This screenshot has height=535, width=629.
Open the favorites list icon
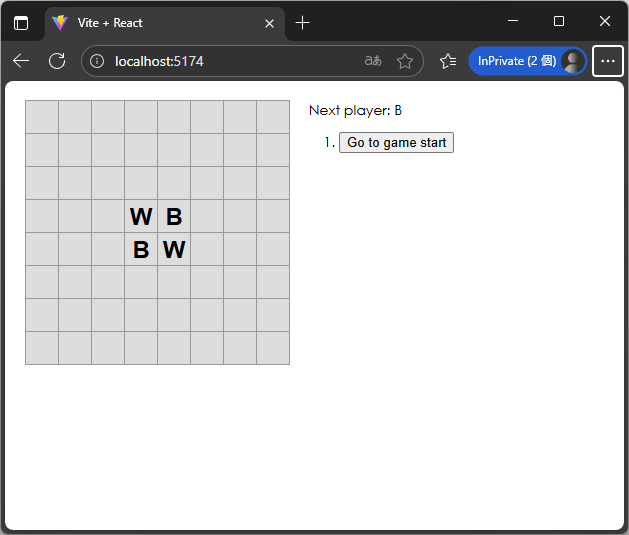point(448,61)
